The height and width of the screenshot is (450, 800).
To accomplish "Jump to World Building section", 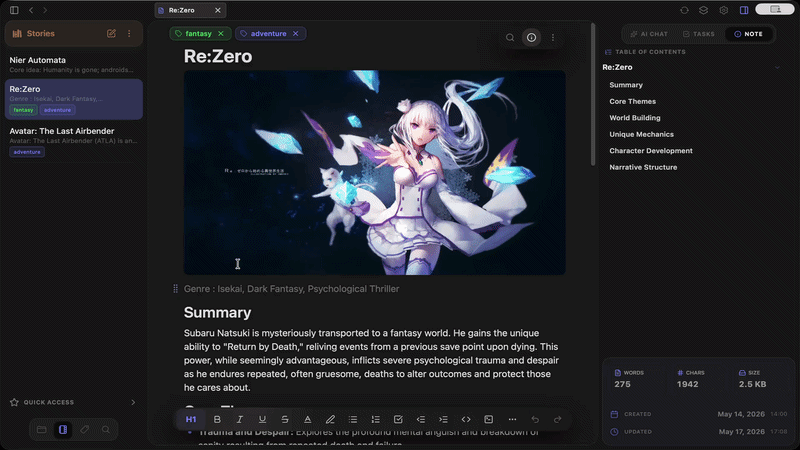I will pyautogui.click(x=635, y=118).
